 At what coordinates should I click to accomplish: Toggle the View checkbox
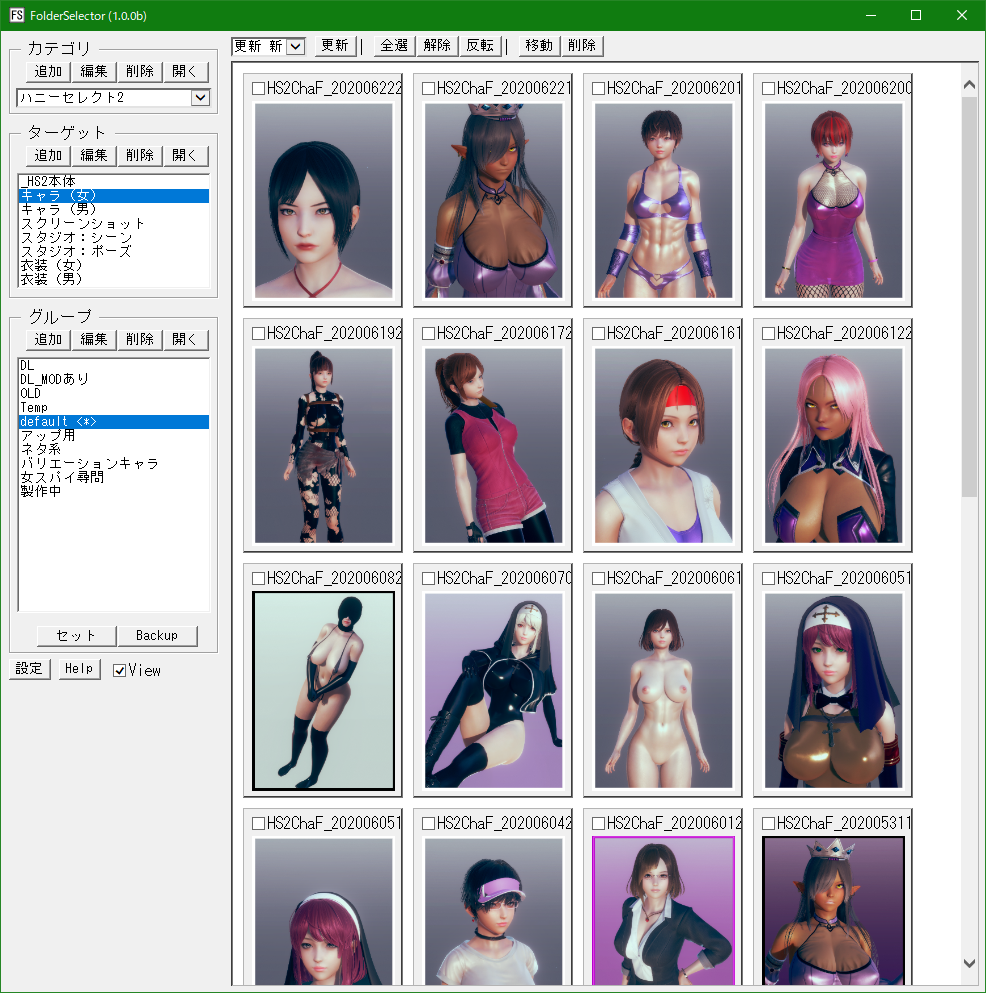tap(119, 671)
